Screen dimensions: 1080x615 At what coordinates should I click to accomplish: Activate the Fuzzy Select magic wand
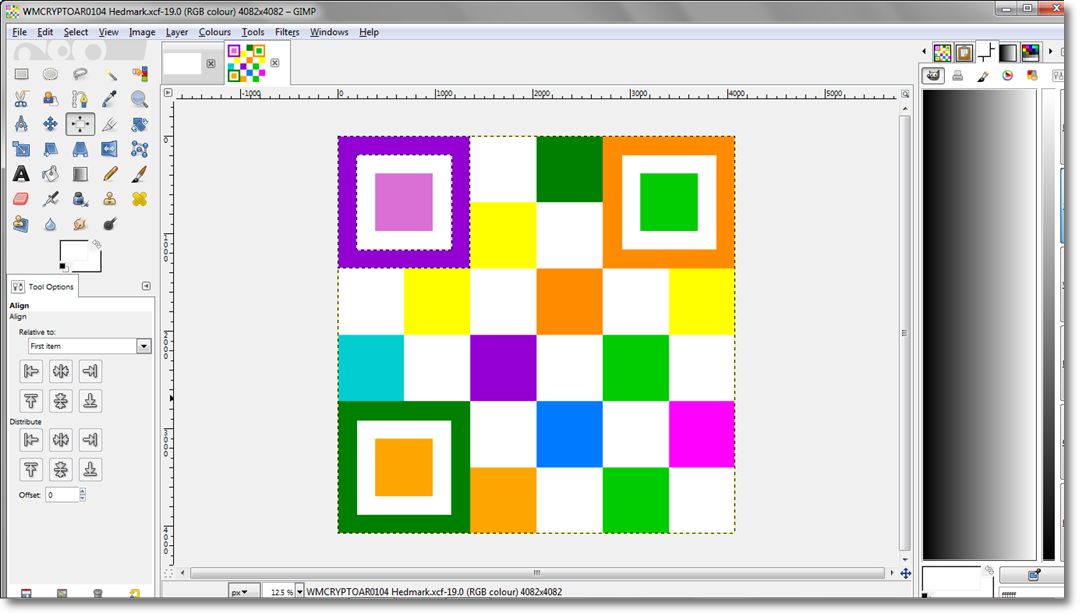pyautogui.click(x=110, y=74)
